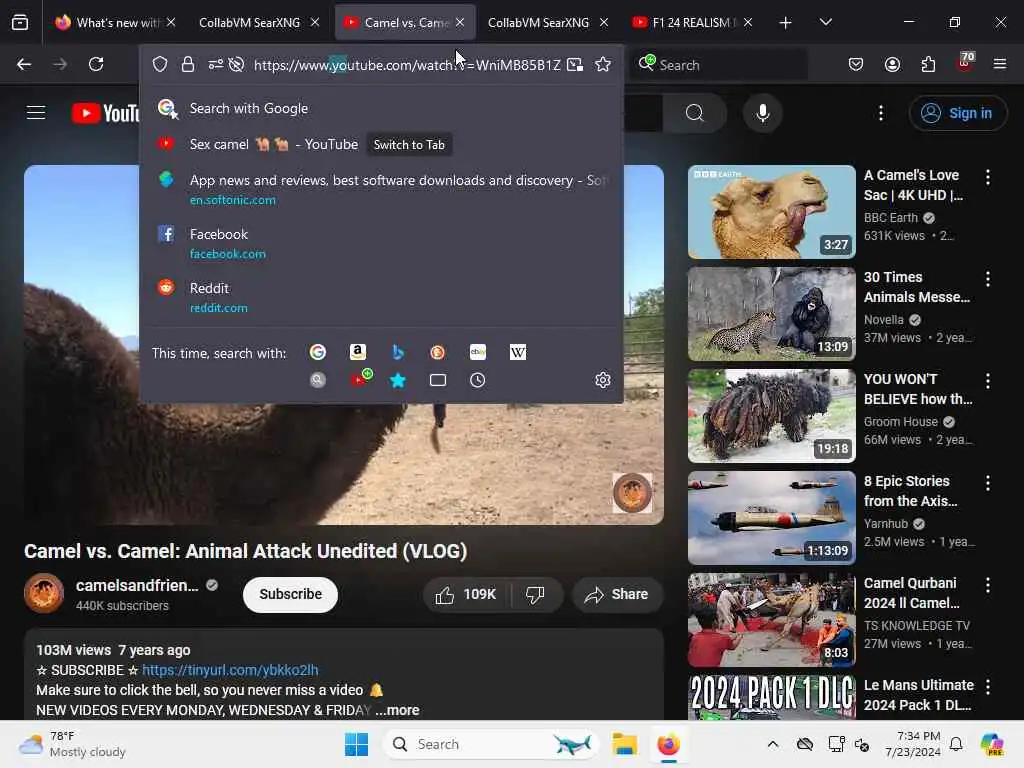The width and height of the screenshot is (1024, 768).
Task: Go back to previous page
Action: pyautogui.click(x=24, y=64)
